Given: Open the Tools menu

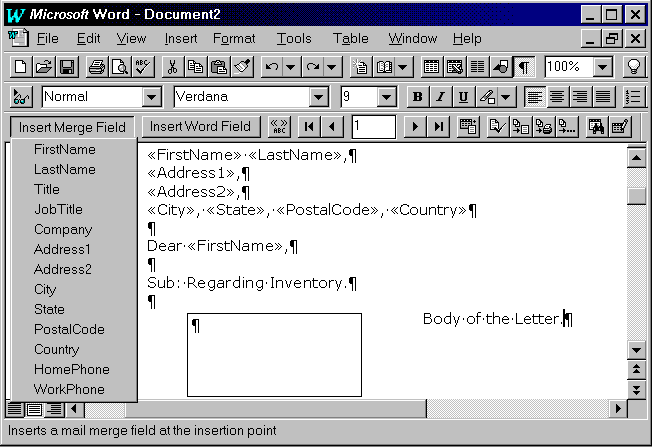Looking at the screenshot, I should pos(294,38).
